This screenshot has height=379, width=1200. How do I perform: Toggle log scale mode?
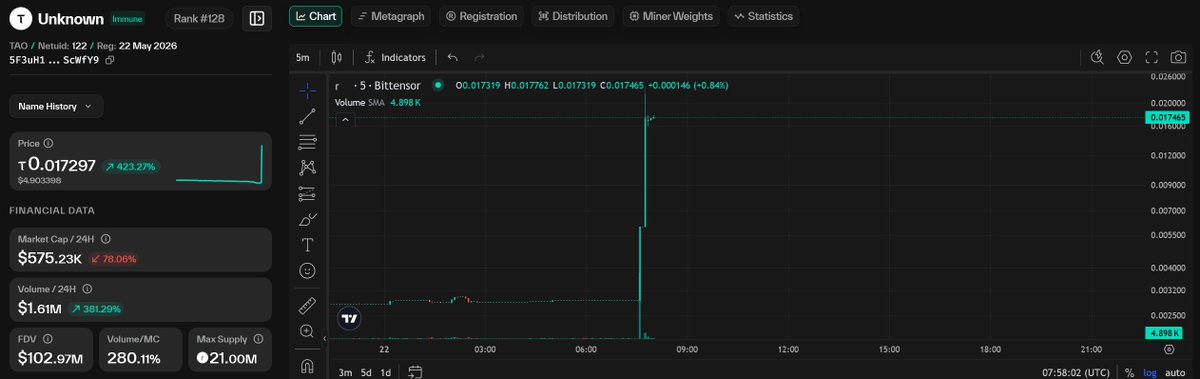pyautogui.click(x=1150, y=372)
